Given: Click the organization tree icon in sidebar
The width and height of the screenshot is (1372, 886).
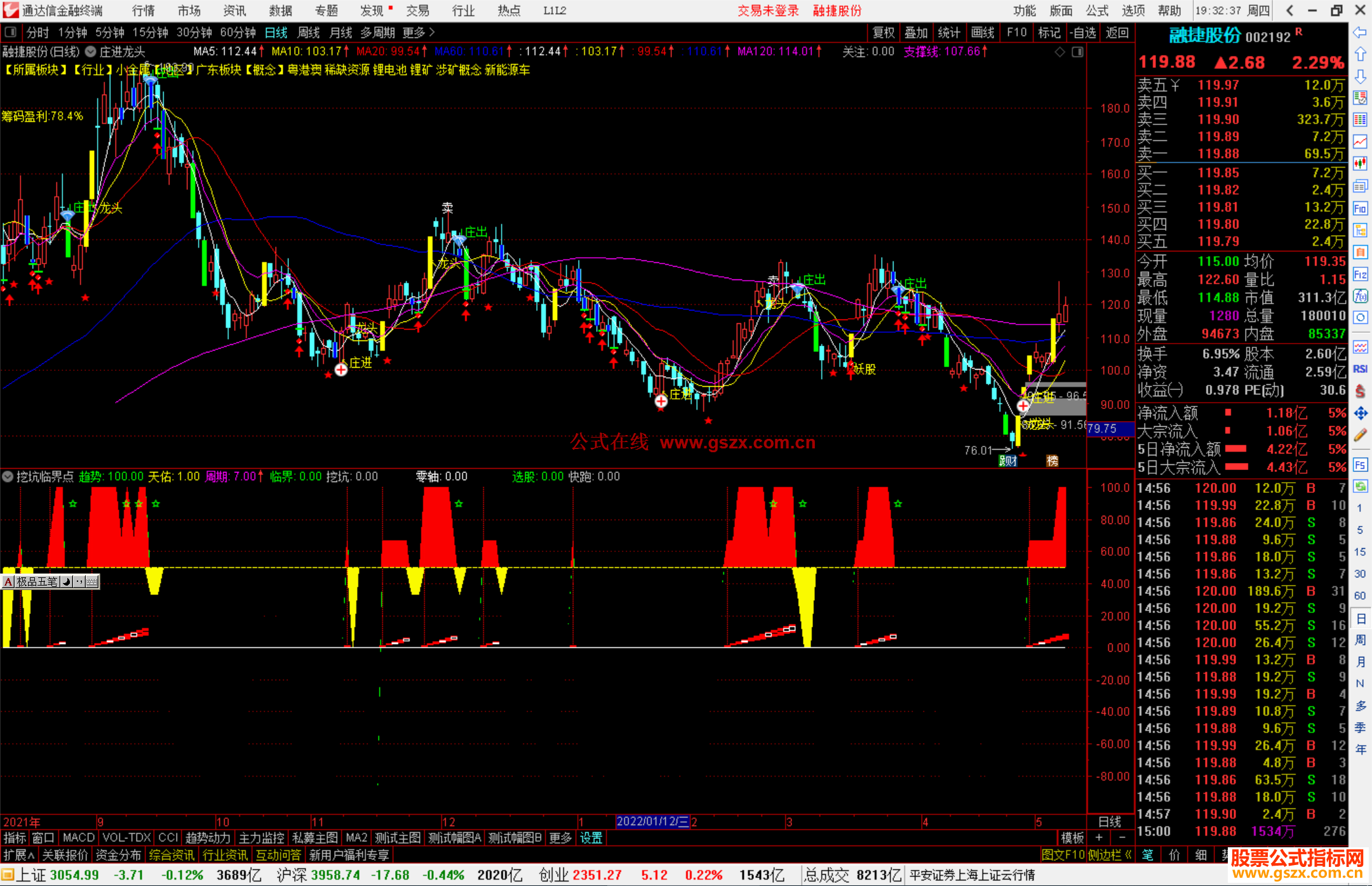Looking at the screenshot, I should coord(1360,230).
